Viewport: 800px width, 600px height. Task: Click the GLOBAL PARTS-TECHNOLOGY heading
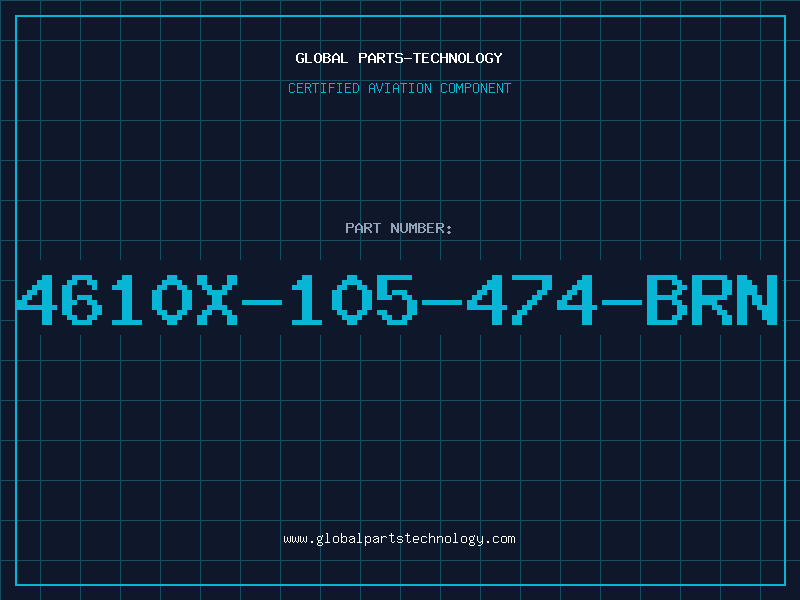point(399,58)
